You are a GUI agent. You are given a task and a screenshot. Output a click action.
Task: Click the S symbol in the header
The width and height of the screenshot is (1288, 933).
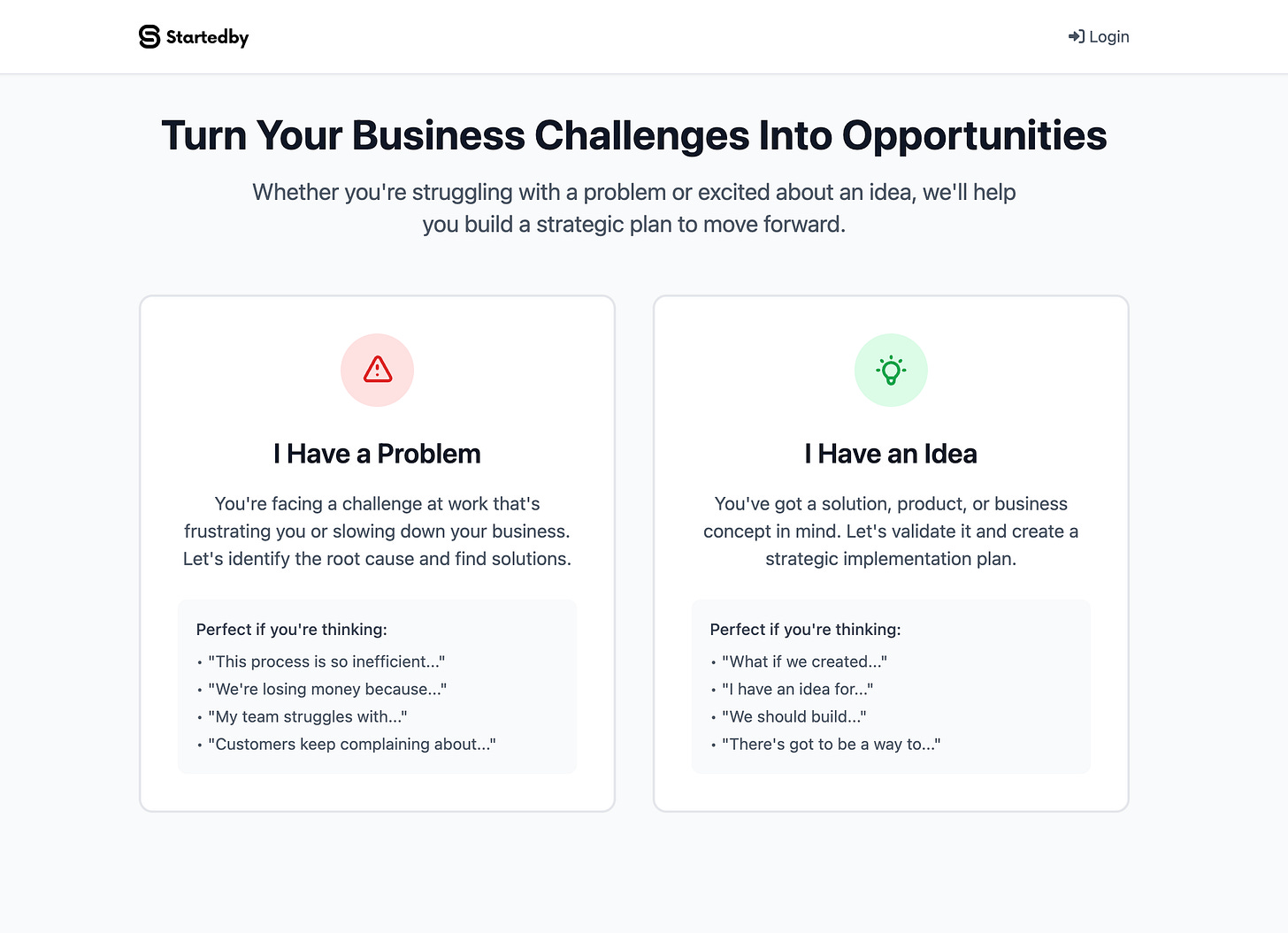[x=149, y=36]
